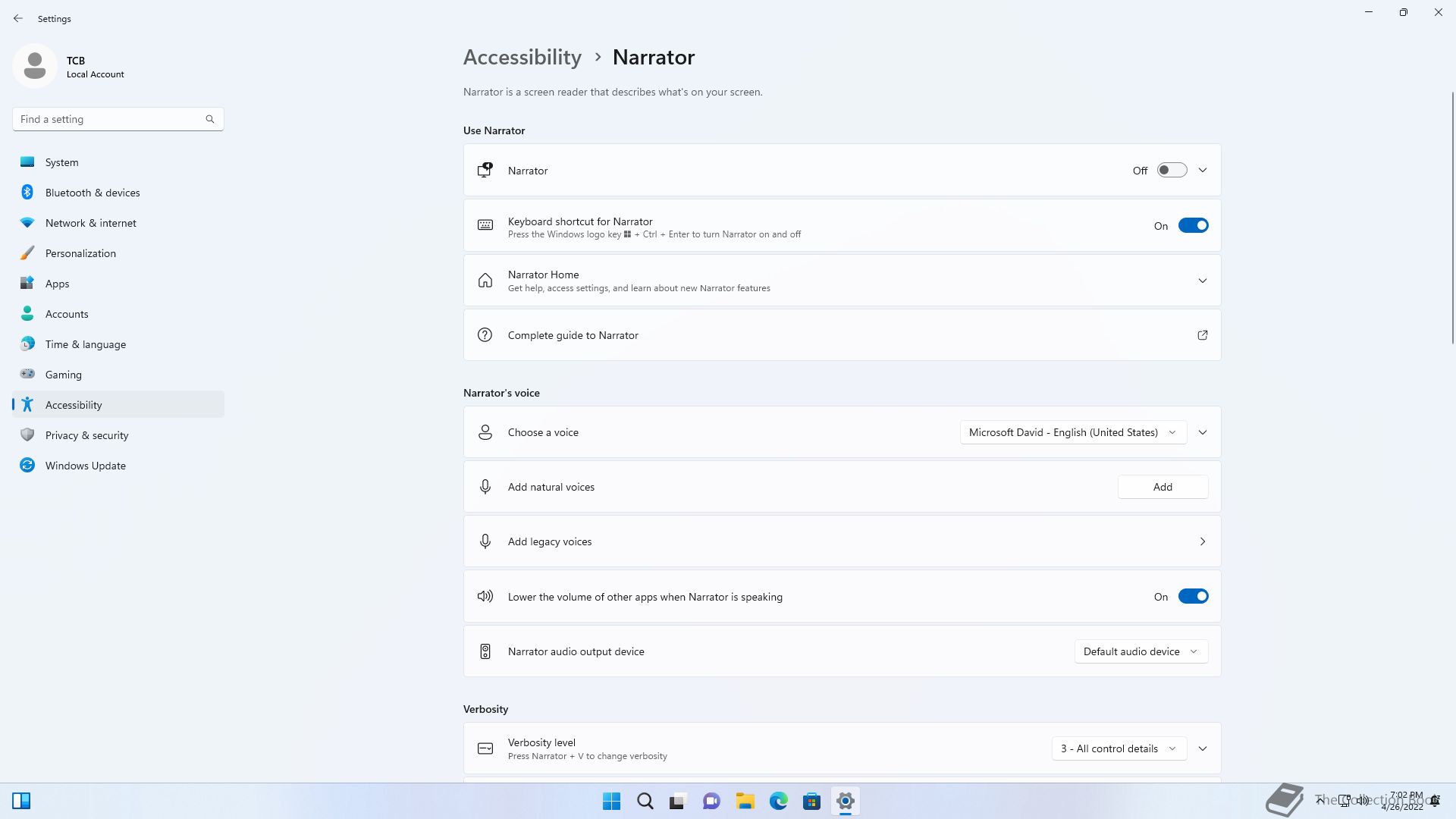Image resolution: width=1456 pixels, height=819 pixels.
Task: Click the speaker icon for Lower the volume
Action: coord(485,596)
